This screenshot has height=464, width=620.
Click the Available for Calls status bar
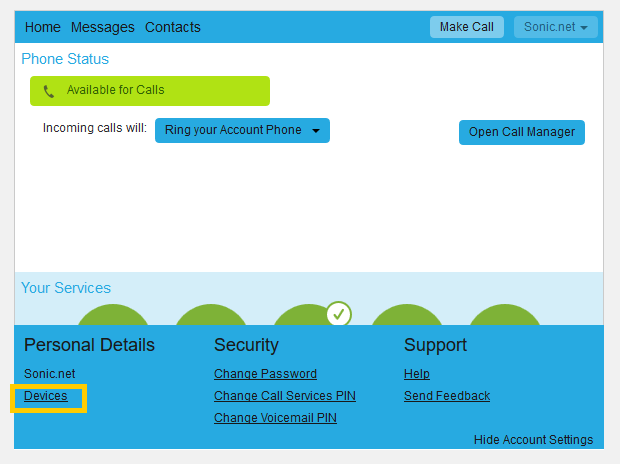(150, 91)
